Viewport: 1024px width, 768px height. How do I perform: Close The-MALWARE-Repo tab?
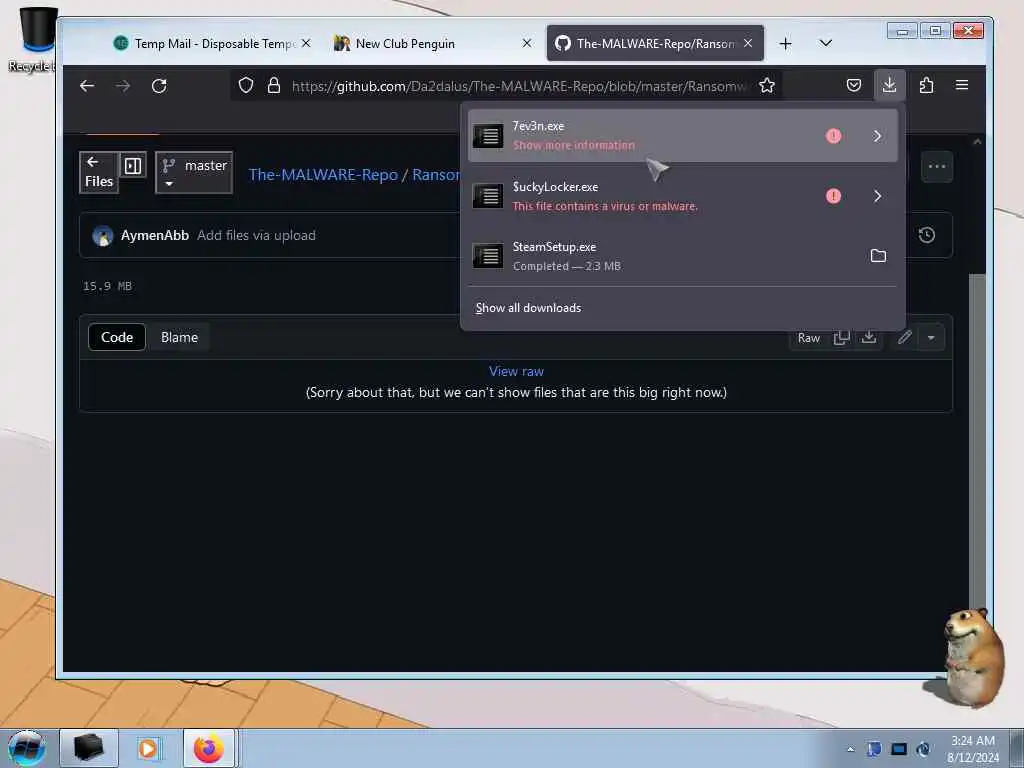click(x=748, y=43)
